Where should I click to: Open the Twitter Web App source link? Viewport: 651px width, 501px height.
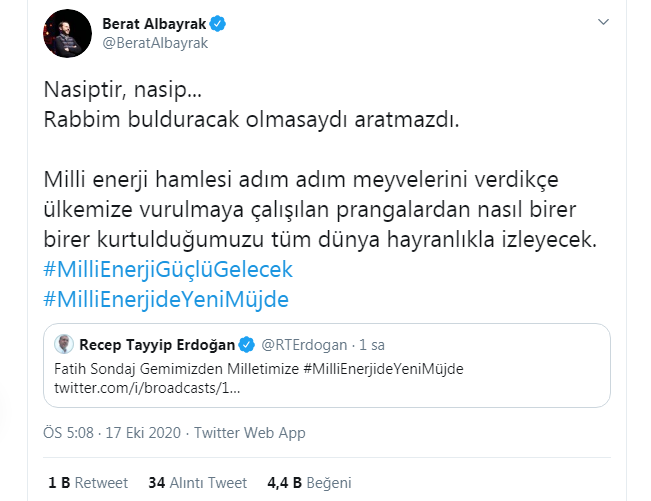tap(251, 433)
